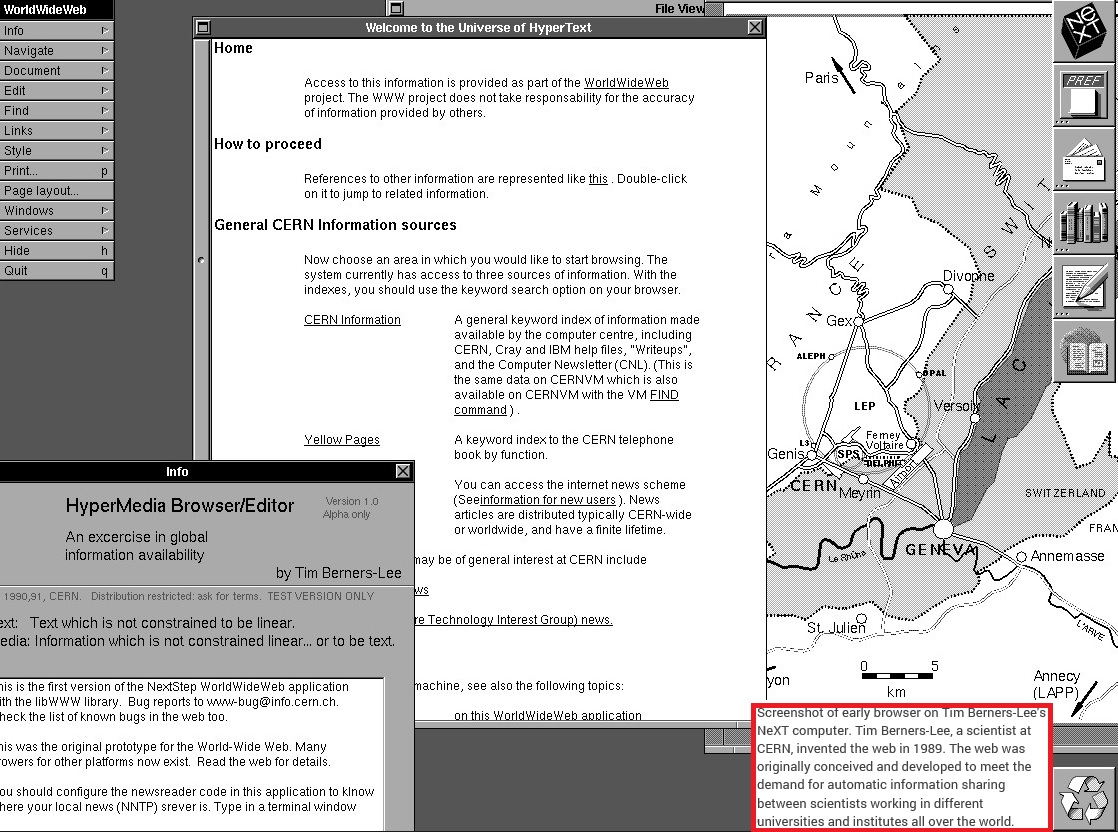The image size is (1118, 832).
Task: Open the Links submenu
Action: point(56,130)
